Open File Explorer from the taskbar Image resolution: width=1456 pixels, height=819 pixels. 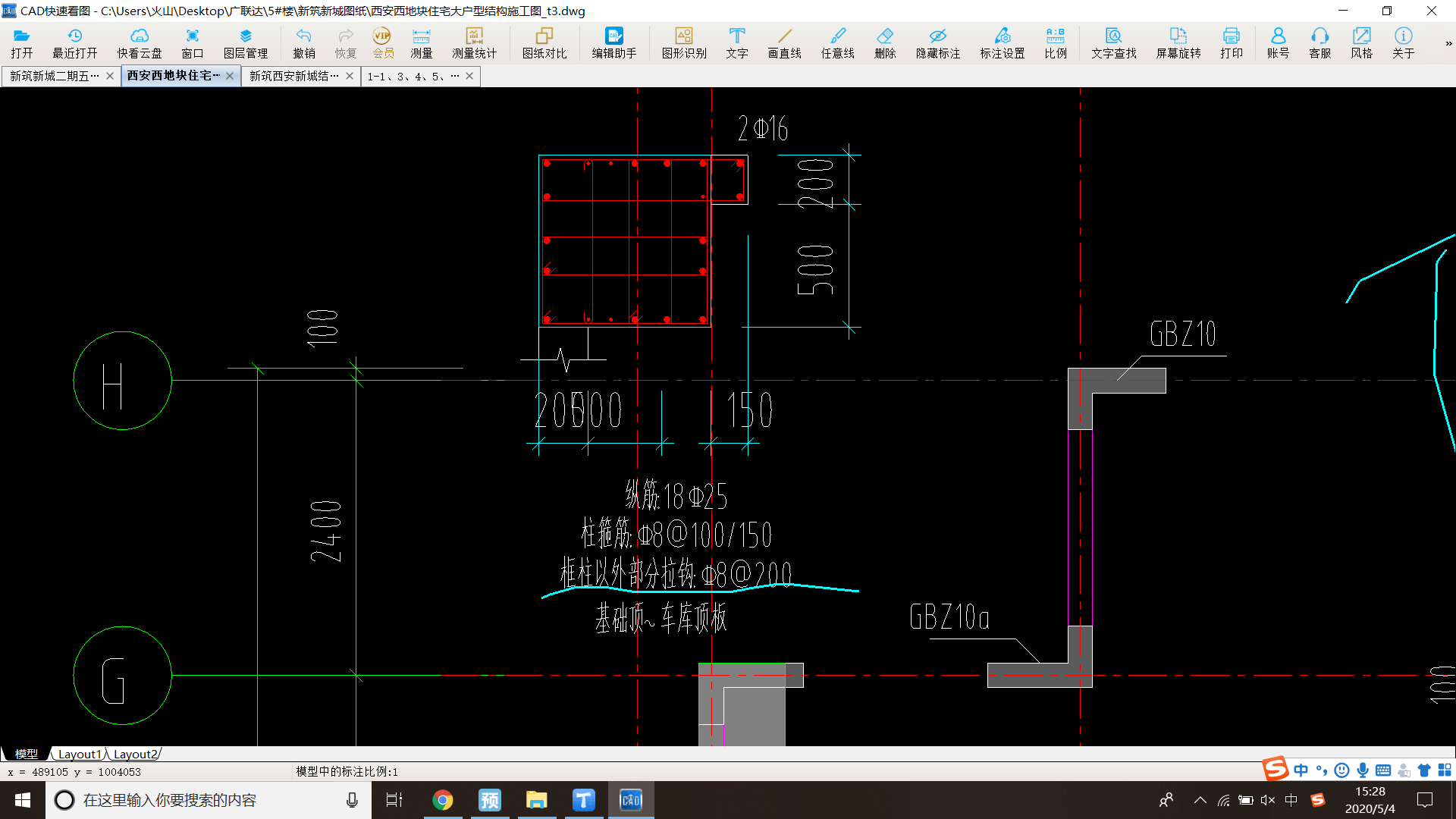[537, 800]
